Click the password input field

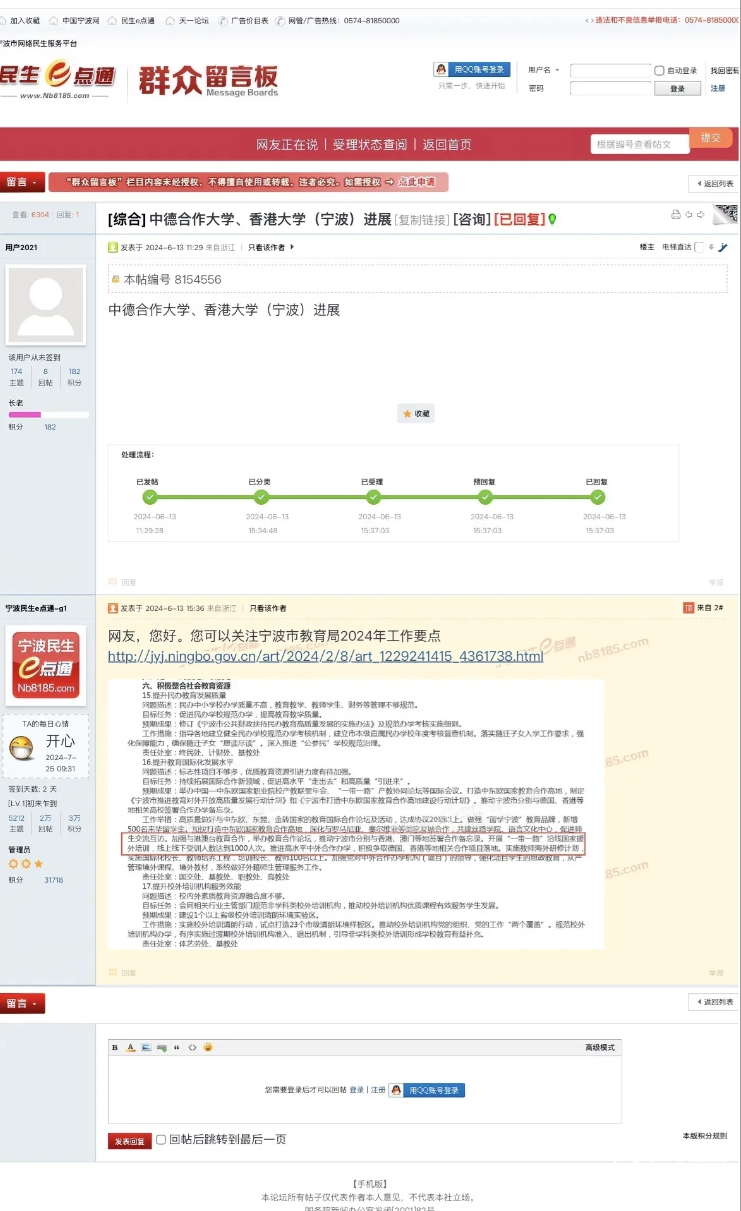click(x=610, y=88)
